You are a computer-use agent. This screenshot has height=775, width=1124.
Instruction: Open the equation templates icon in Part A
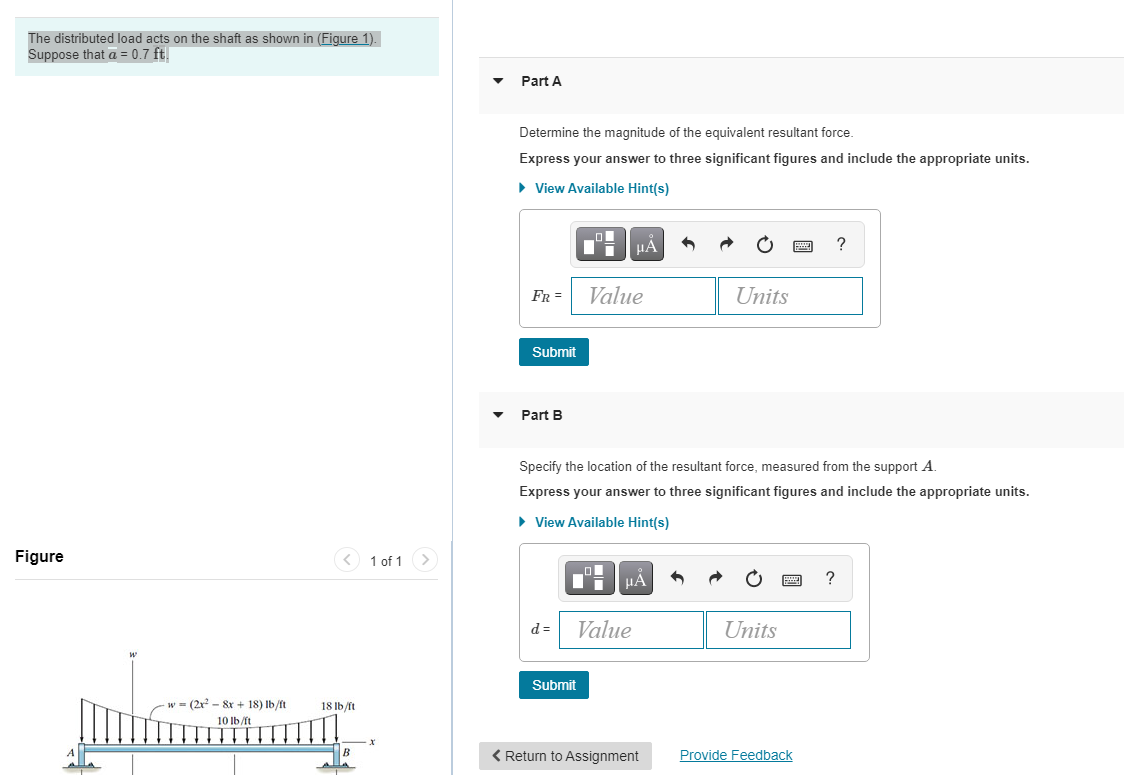pos(600,243)
